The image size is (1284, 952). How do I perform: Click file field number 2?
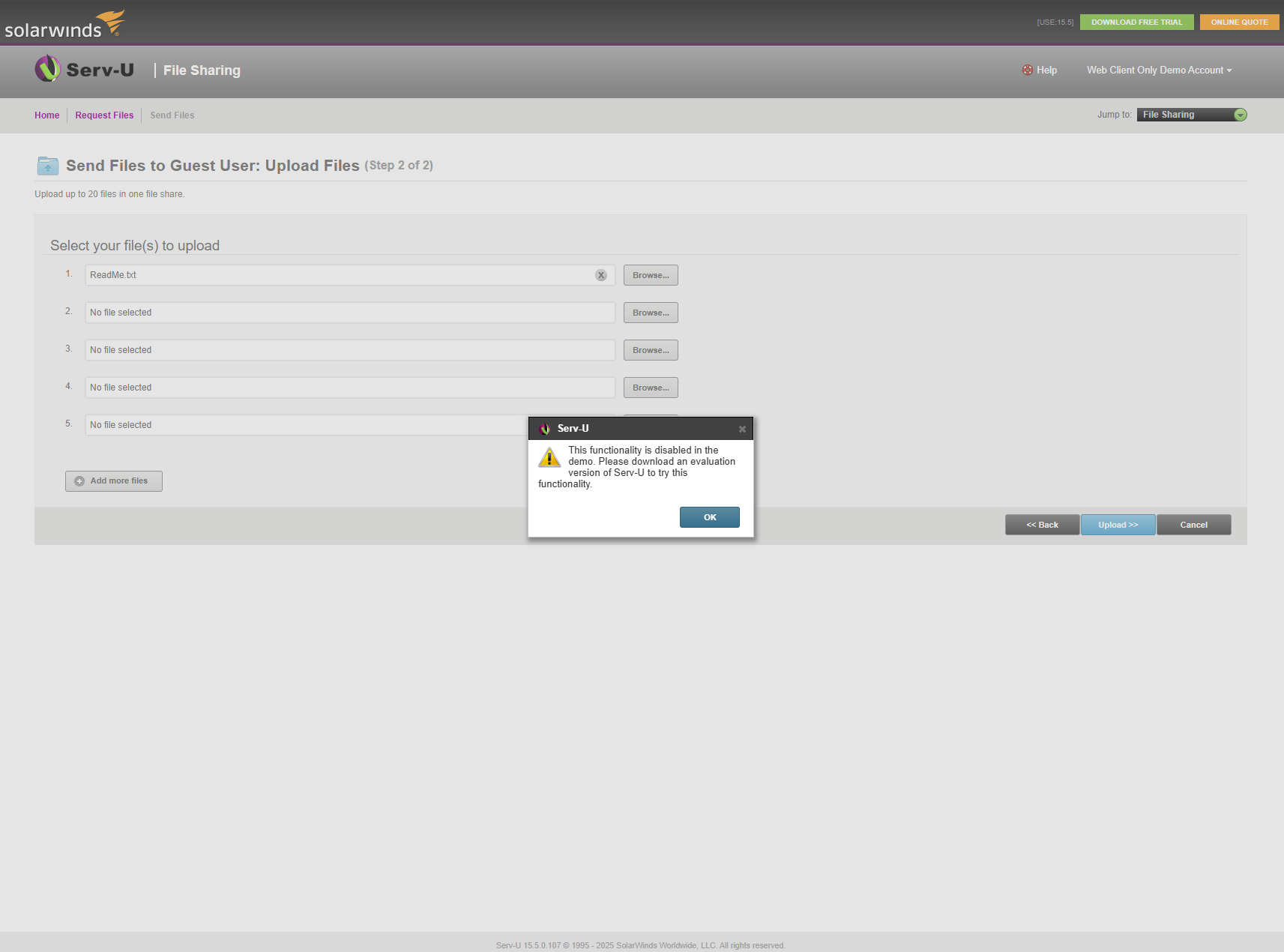(350, 313)
